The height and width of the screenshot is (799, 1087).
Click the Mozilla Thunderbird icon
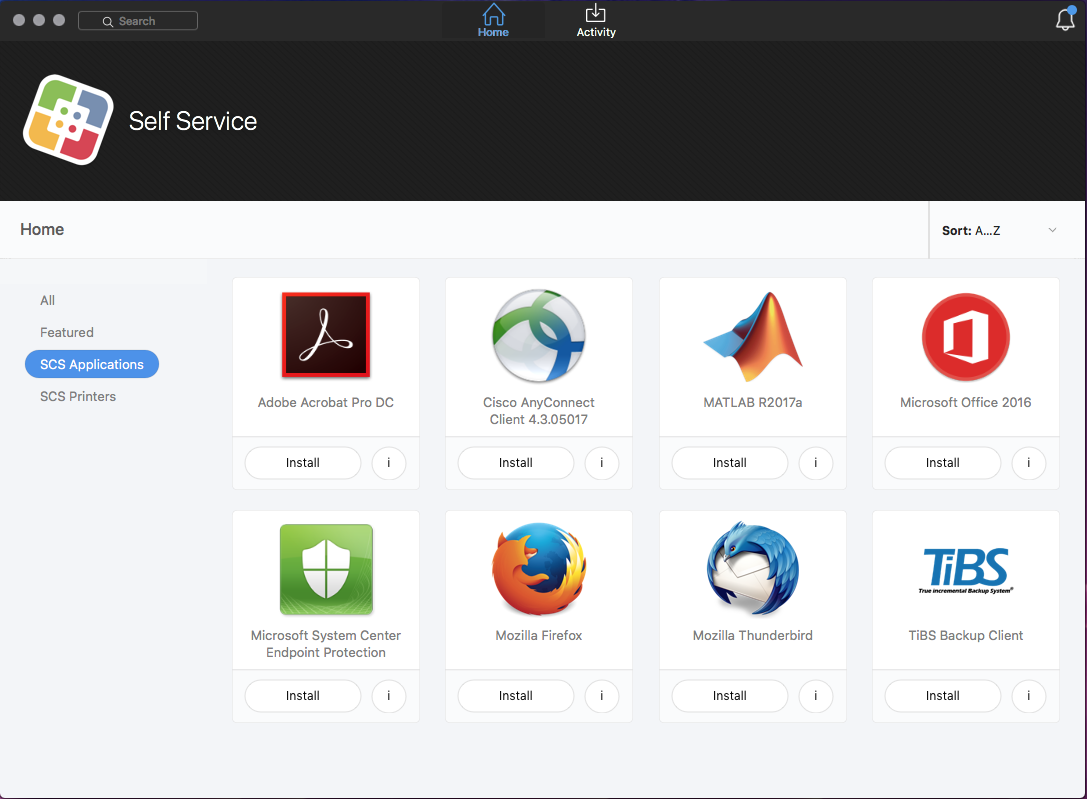pos(752,569)
